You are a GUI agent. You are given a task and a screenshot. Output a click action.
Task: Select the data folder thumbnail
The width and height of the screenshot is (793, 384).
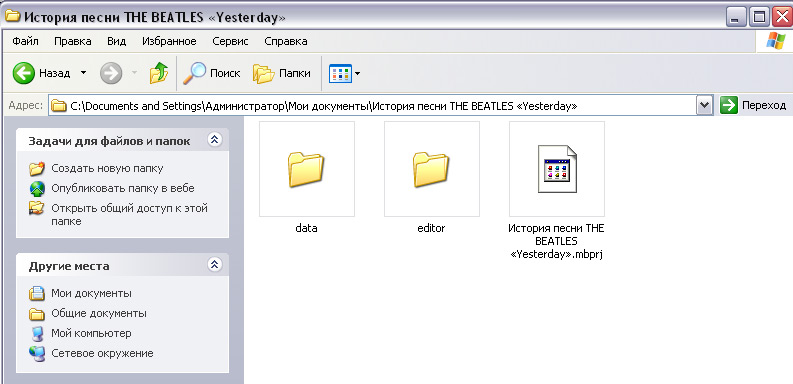[306, 169]
